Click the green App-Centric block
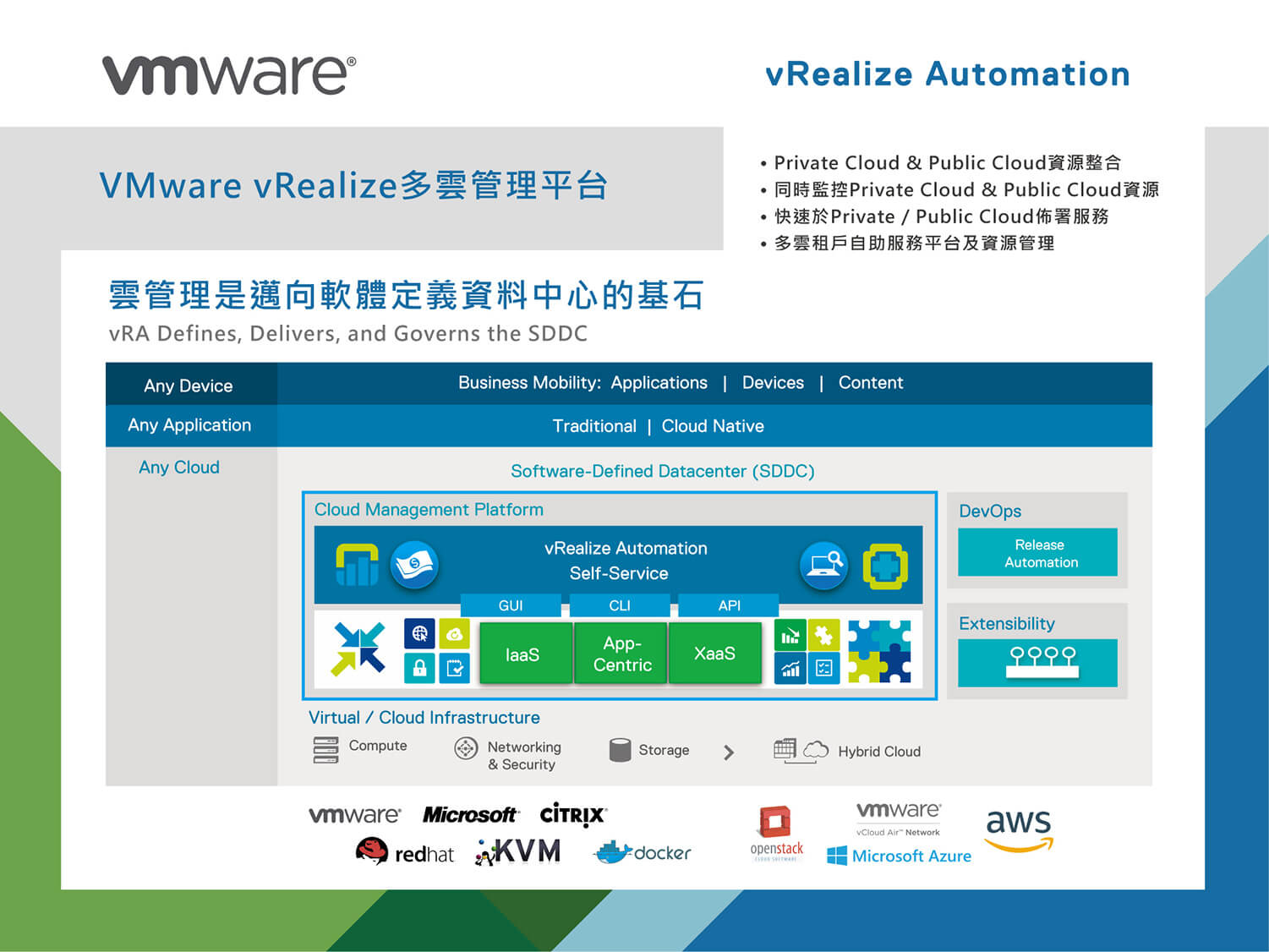 coord(622,654)
